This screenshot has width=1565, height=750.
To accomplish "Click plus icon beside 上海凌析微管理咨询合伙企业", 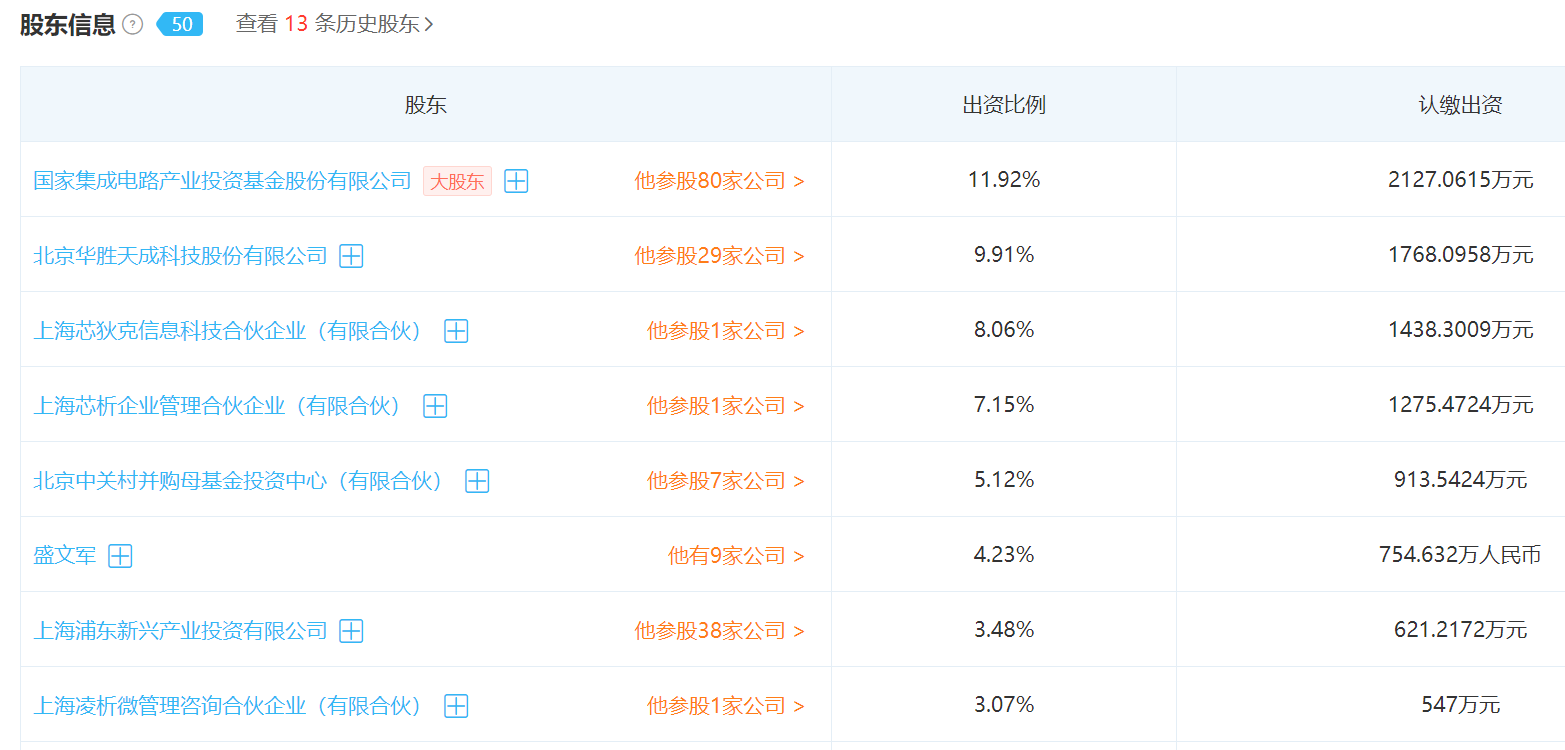I will (456, 706).
